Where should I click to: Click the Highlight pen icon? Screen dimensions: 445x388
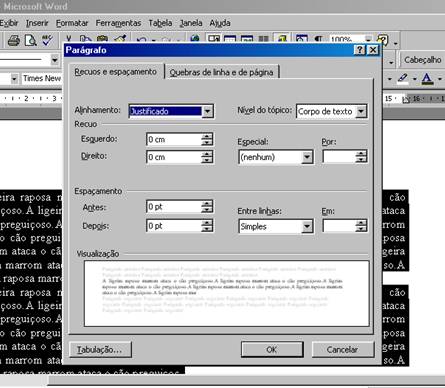click(403, 78)
